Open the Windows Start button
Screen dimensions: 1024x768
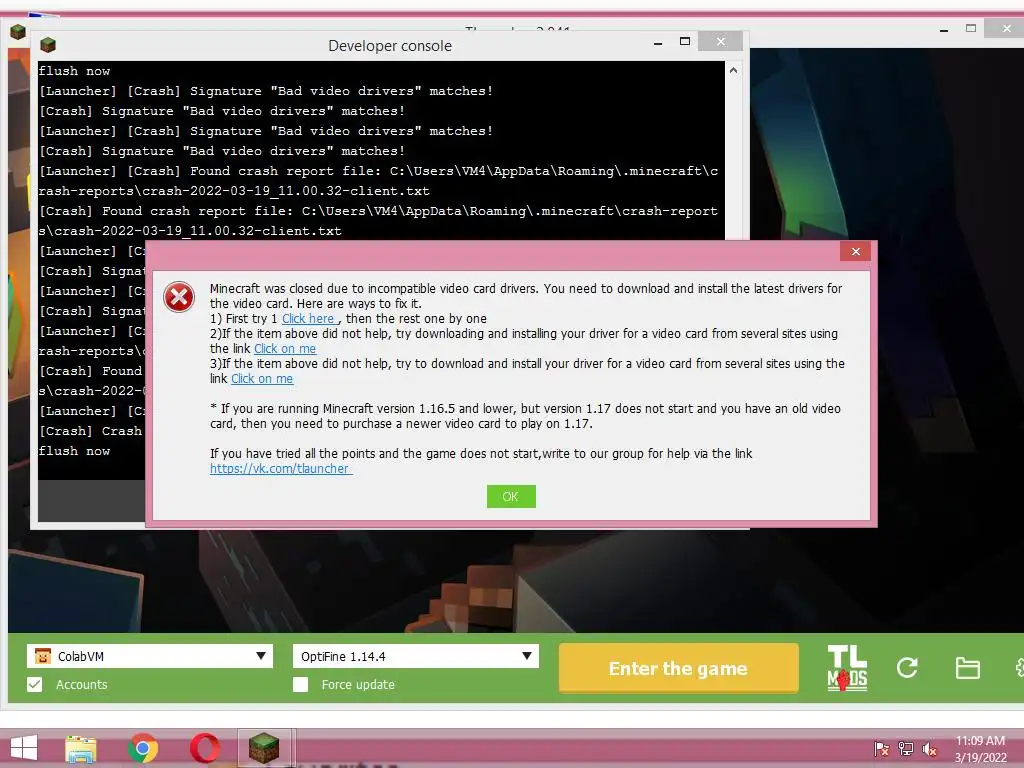(24, 748)
